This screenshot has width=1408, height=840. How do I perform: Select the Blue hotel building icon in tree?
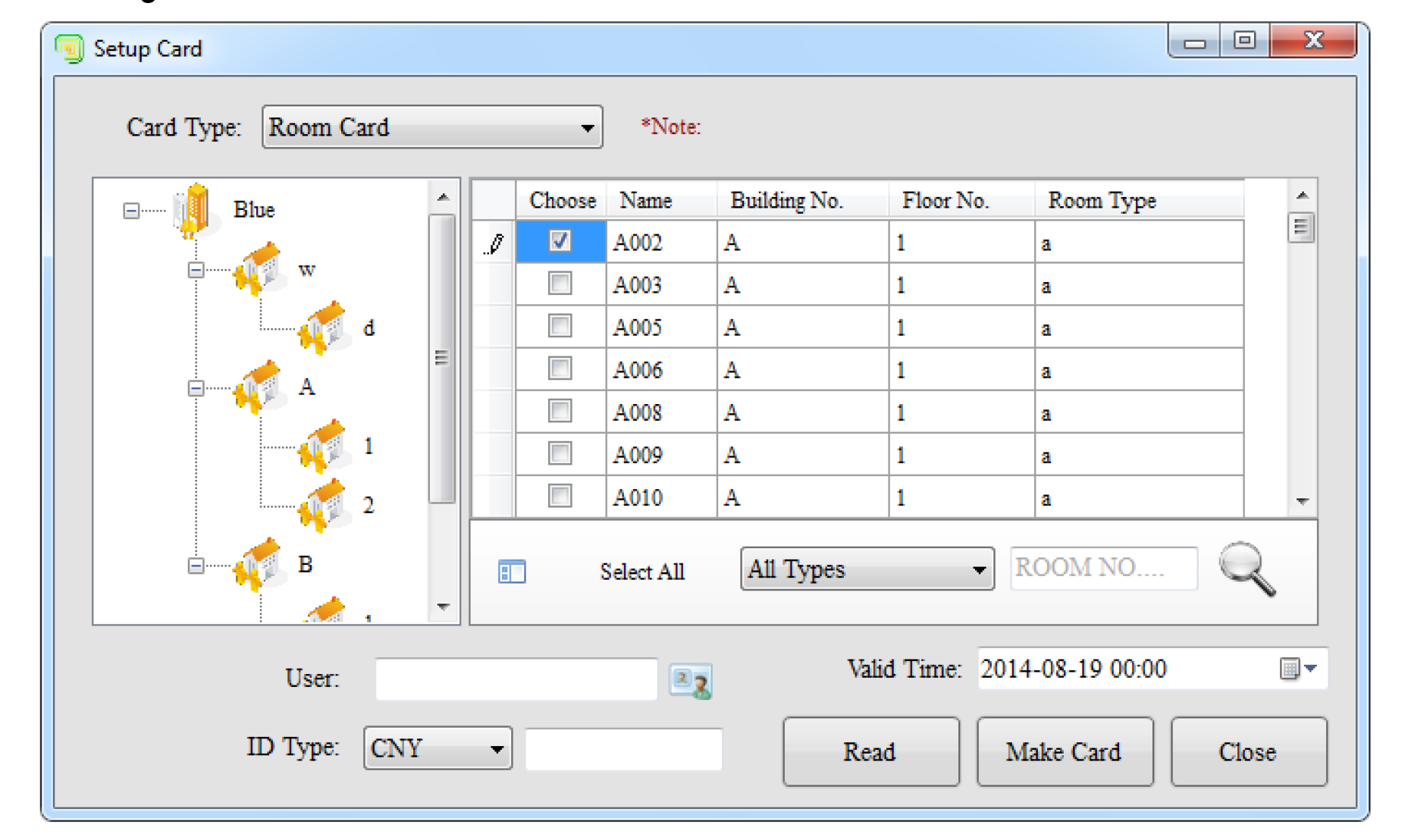point(191,210)
